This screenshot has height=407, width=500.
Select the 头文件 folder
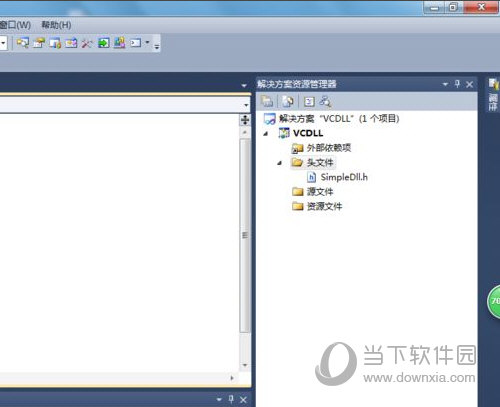click(320, 162)
